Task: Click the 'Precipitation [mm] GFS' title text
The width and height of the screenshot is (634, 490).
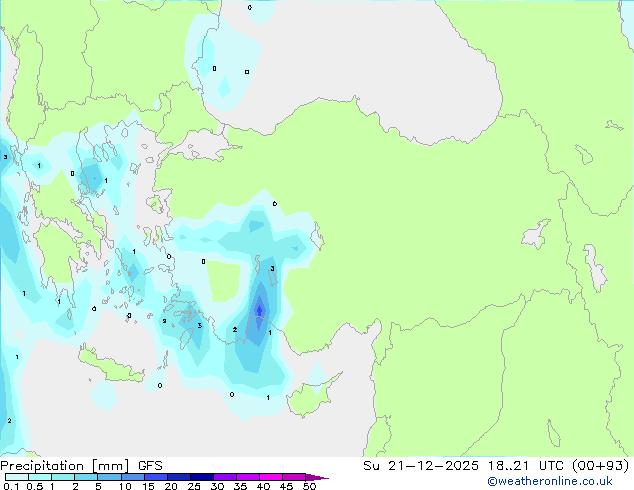Action: (x=81, y=466)
